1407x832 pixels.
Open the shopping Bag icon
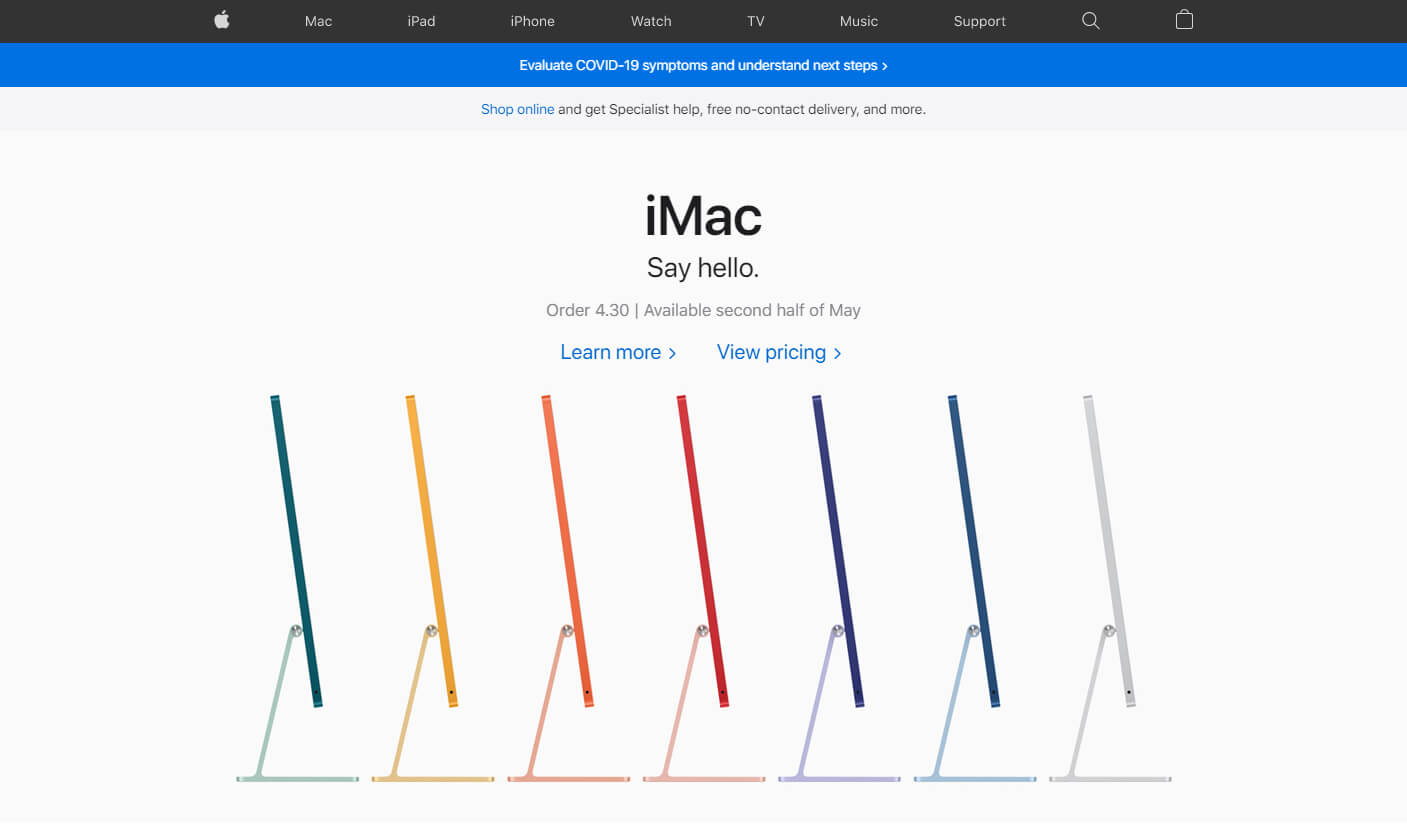(x=1184, y=21)
